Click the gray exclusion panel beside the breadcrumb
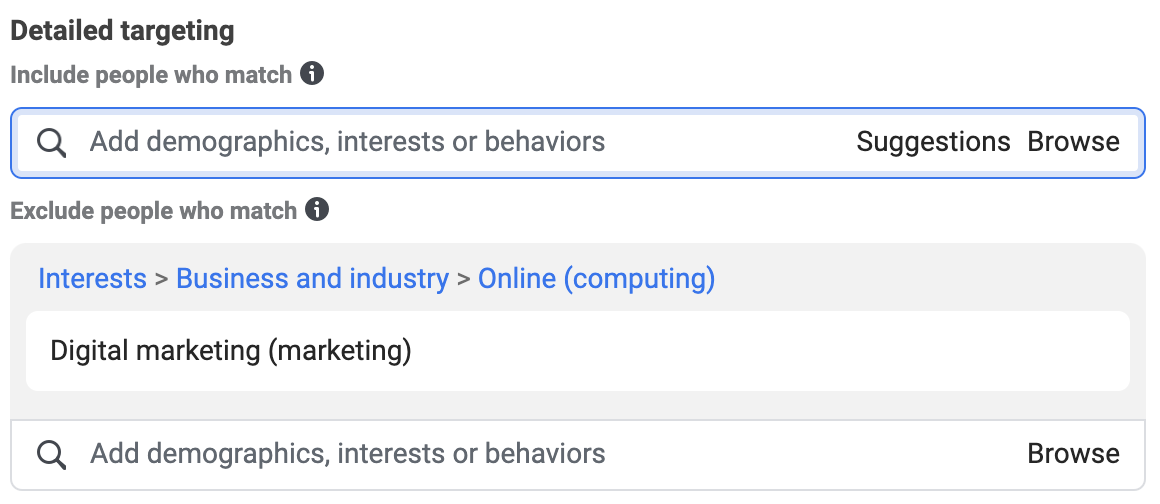The height and width of the screenshot is (504, 1160). (925, 279)
